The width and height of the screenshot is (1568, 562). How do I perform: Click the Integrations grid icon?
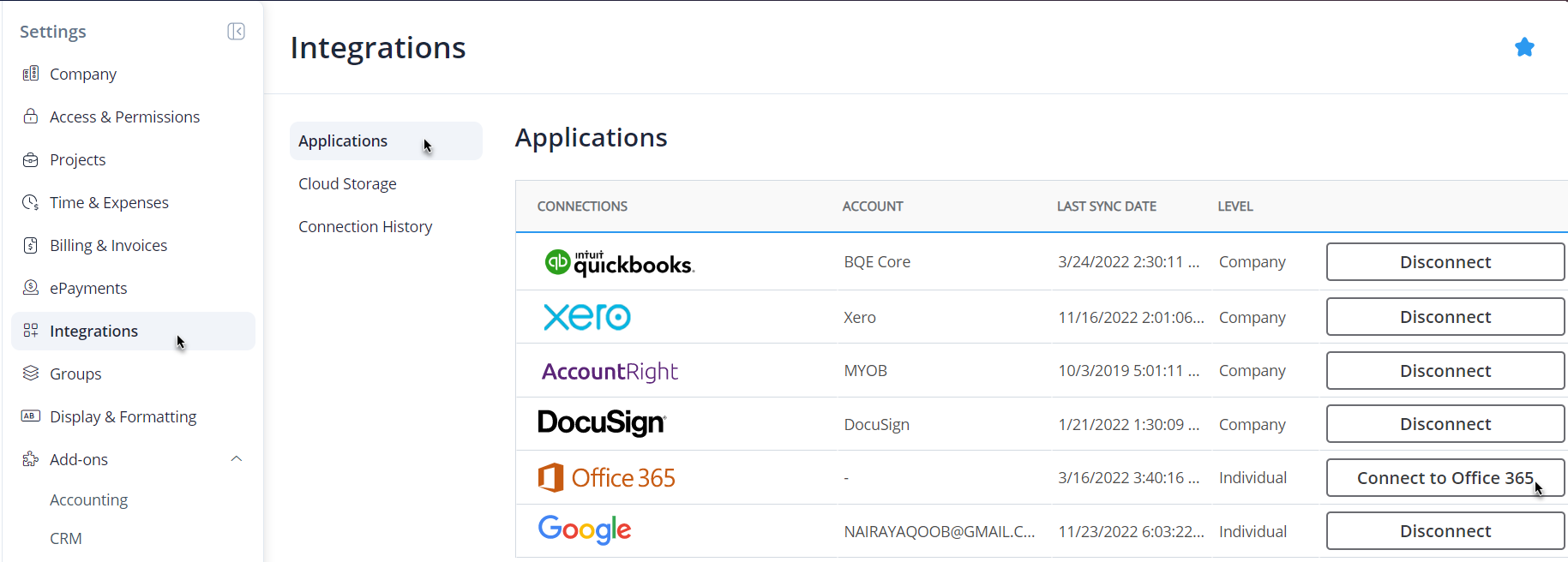click(x=31, y=331)
